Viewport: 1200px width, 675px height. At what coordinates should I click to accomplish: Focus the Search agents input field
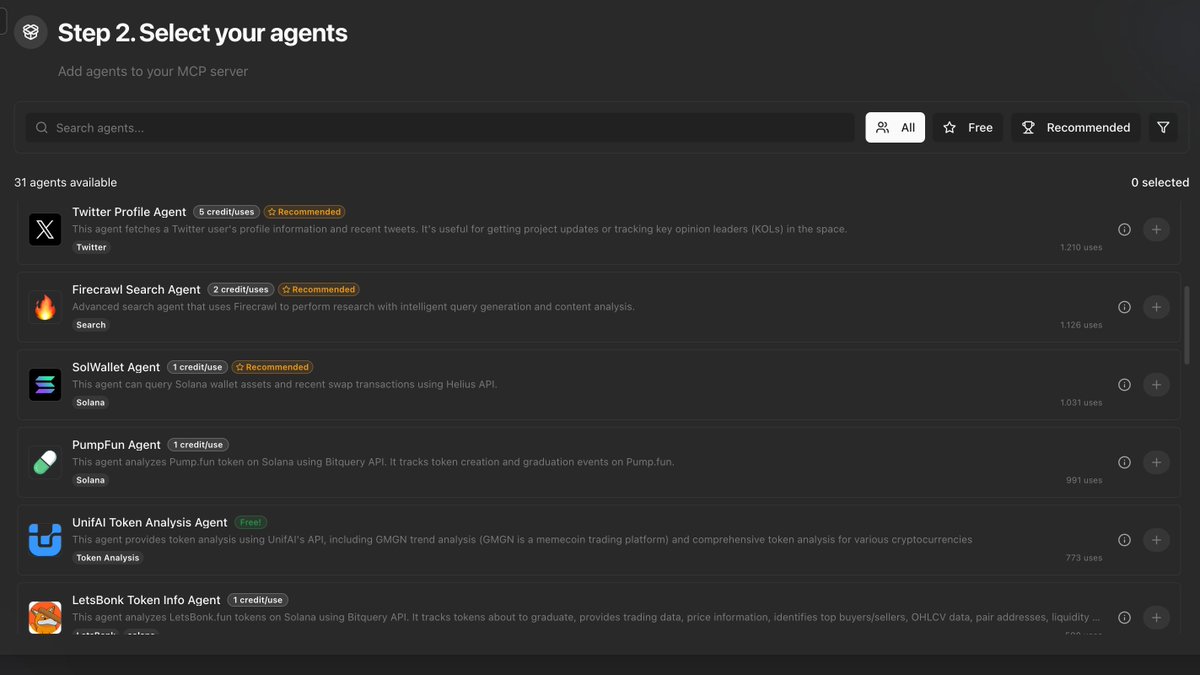440,128
